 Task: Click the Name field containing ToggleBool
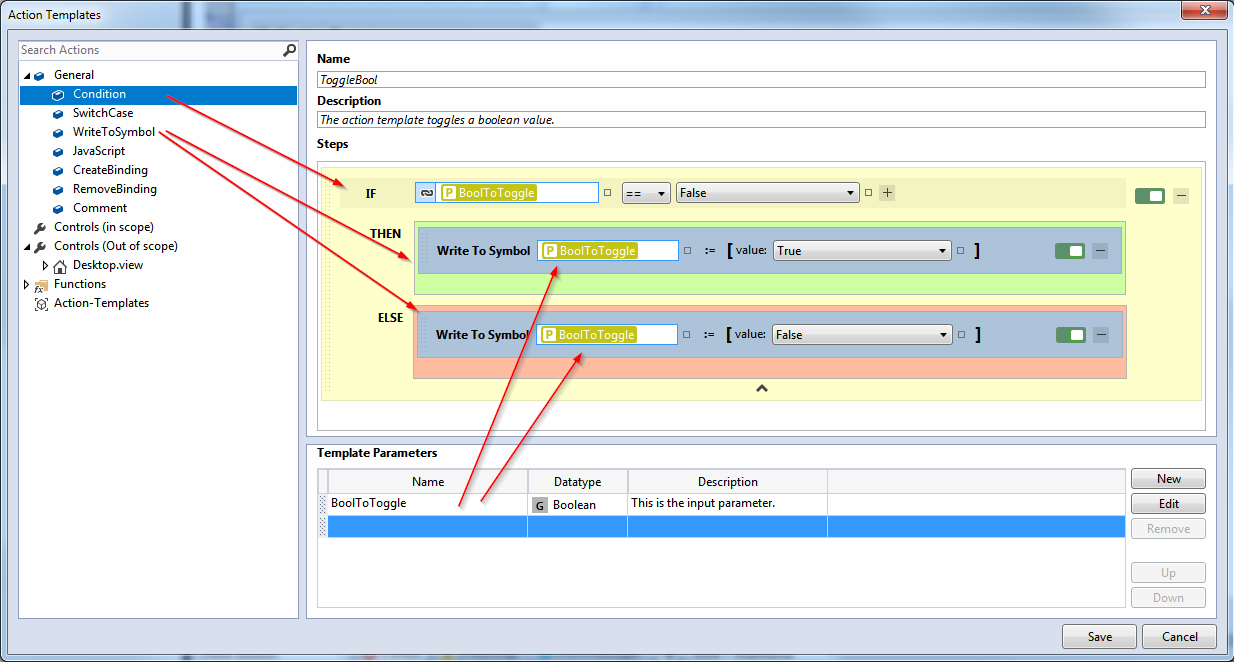pyautogui.click(x=761, y=79)
